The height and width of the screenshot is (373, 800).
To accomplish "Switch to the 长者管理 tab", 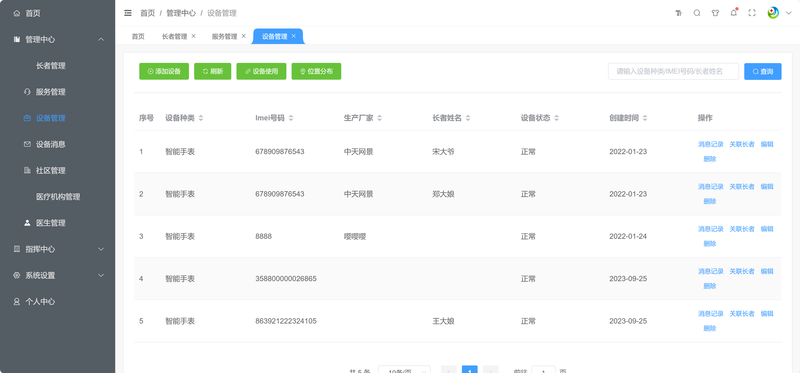I will tap(174, 37).
